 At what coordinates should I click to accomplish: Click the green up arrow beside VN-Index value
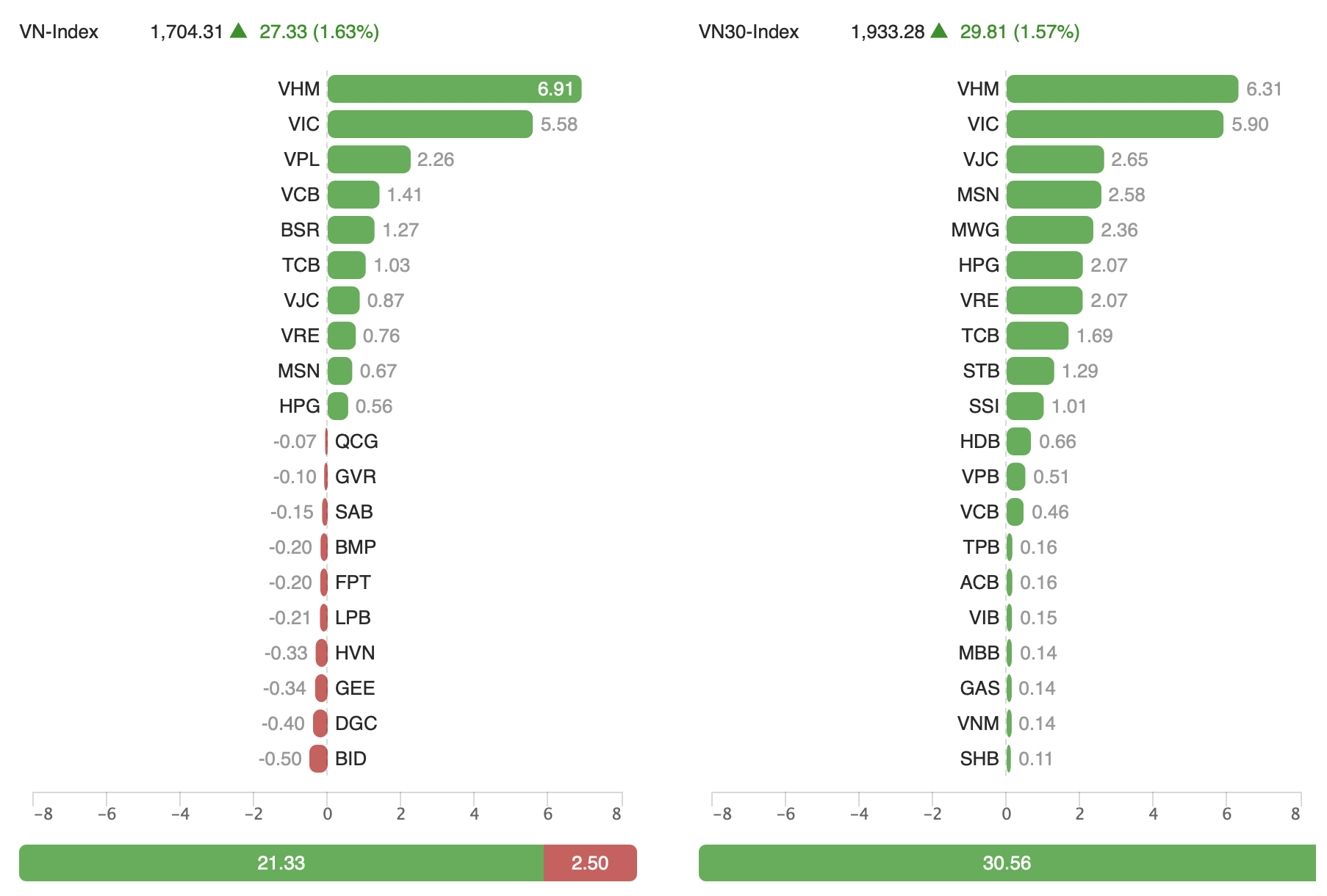238,31
